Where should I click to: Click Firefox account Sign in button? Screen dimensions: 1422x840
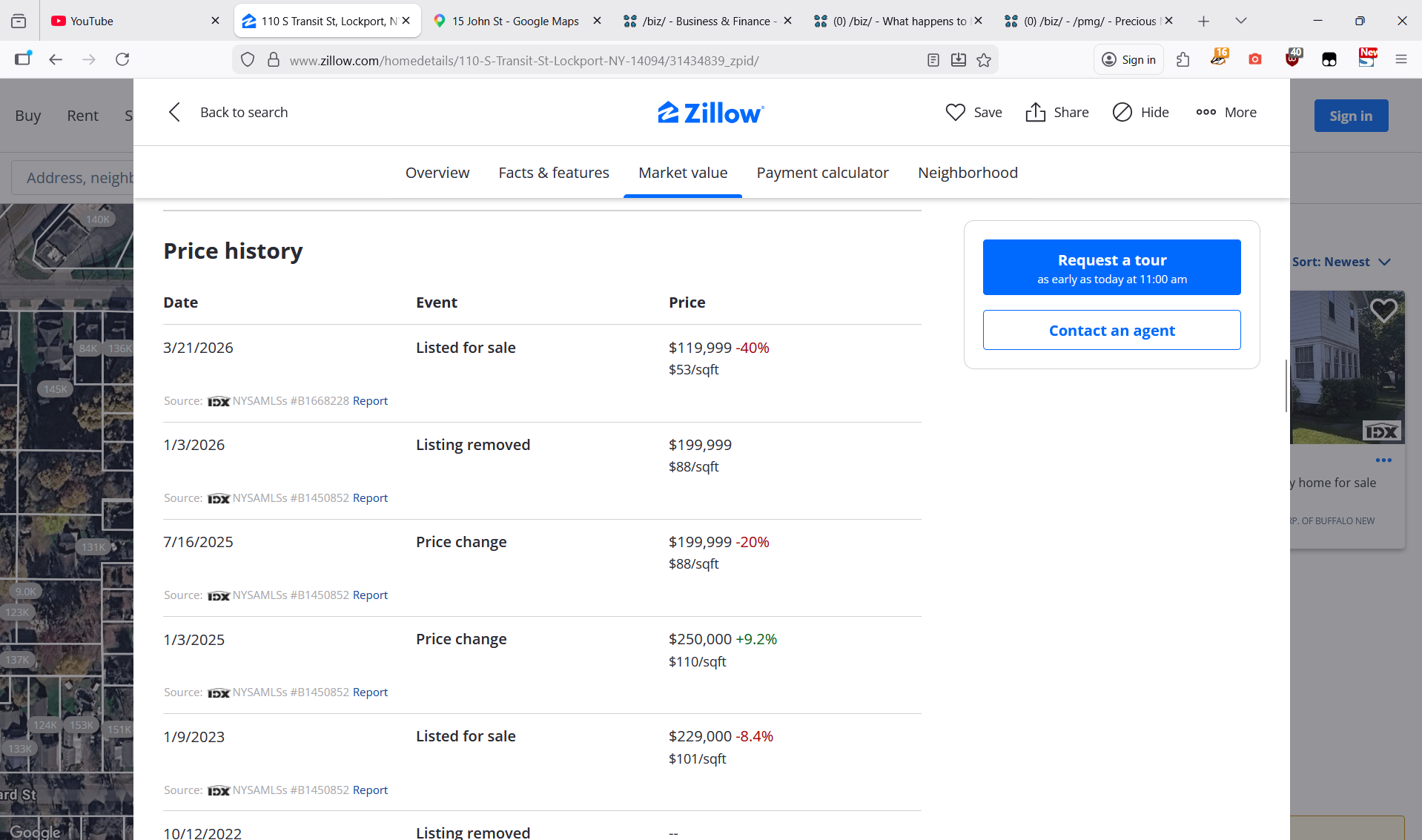1128,59
